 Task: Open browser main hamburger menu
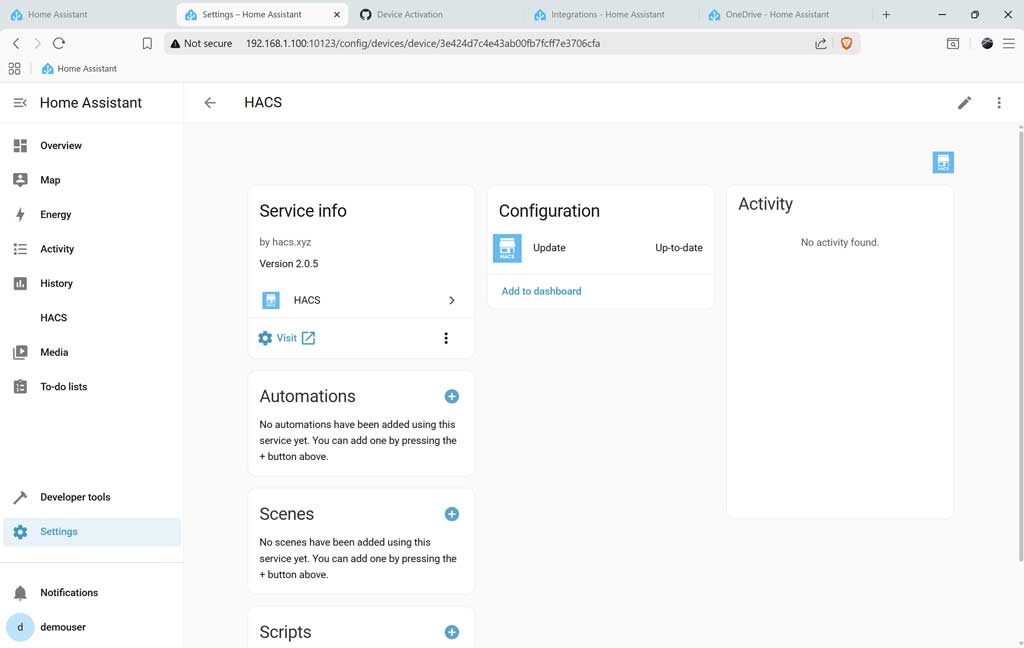(1008, 43)
